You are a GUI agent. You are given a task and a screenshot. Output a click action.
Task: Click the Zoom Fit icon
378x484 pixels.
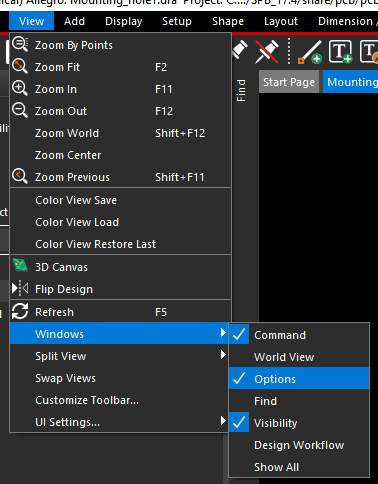point(20,67)
